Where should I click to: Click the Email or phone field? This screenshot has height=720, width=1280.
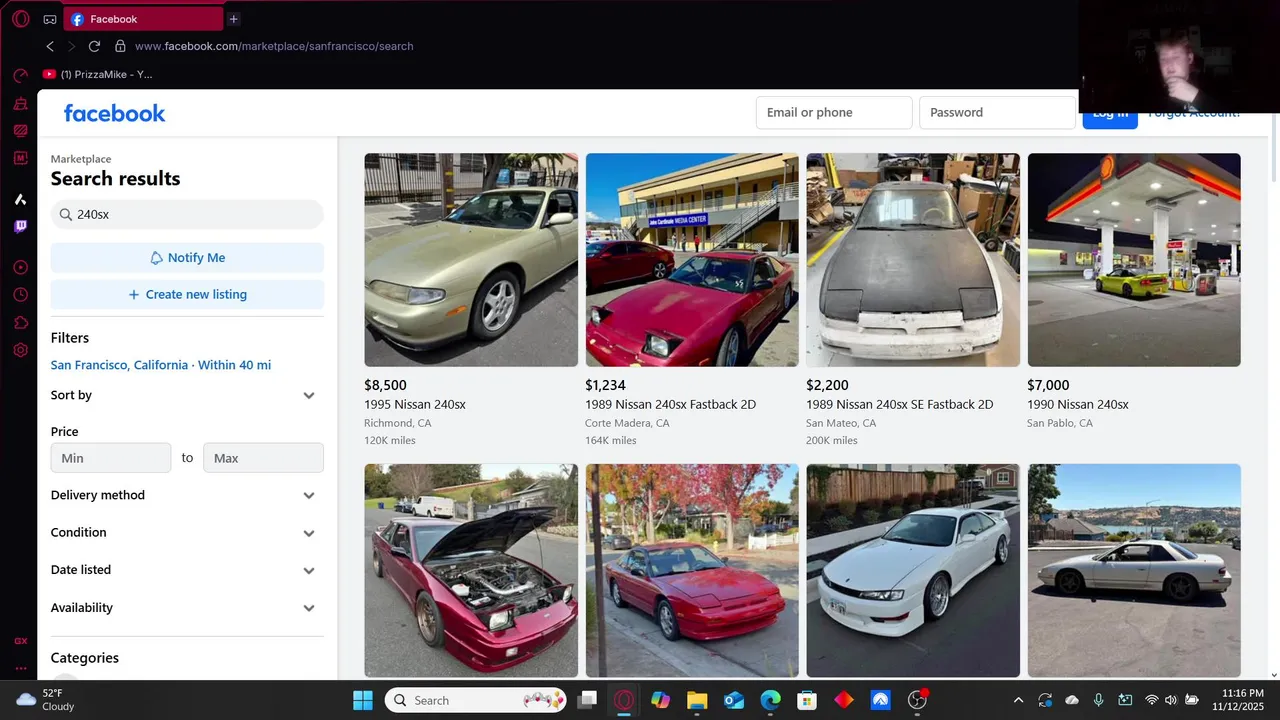[834, 113]
